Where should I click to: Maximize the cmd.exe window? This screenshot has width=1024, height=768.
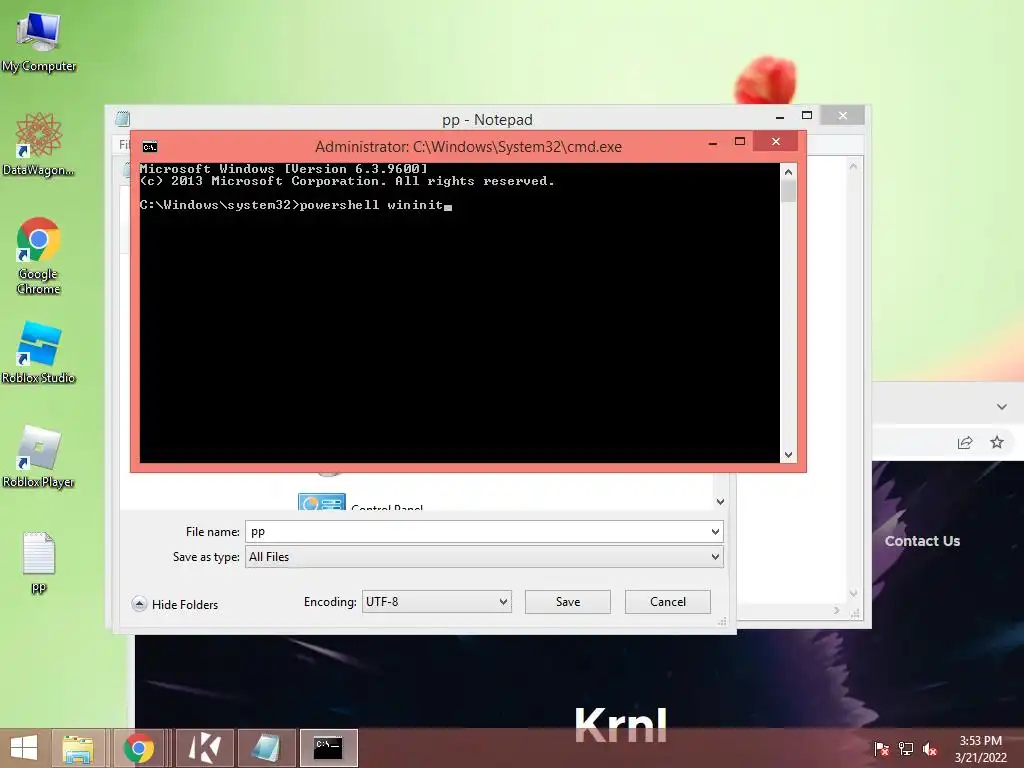740,142
